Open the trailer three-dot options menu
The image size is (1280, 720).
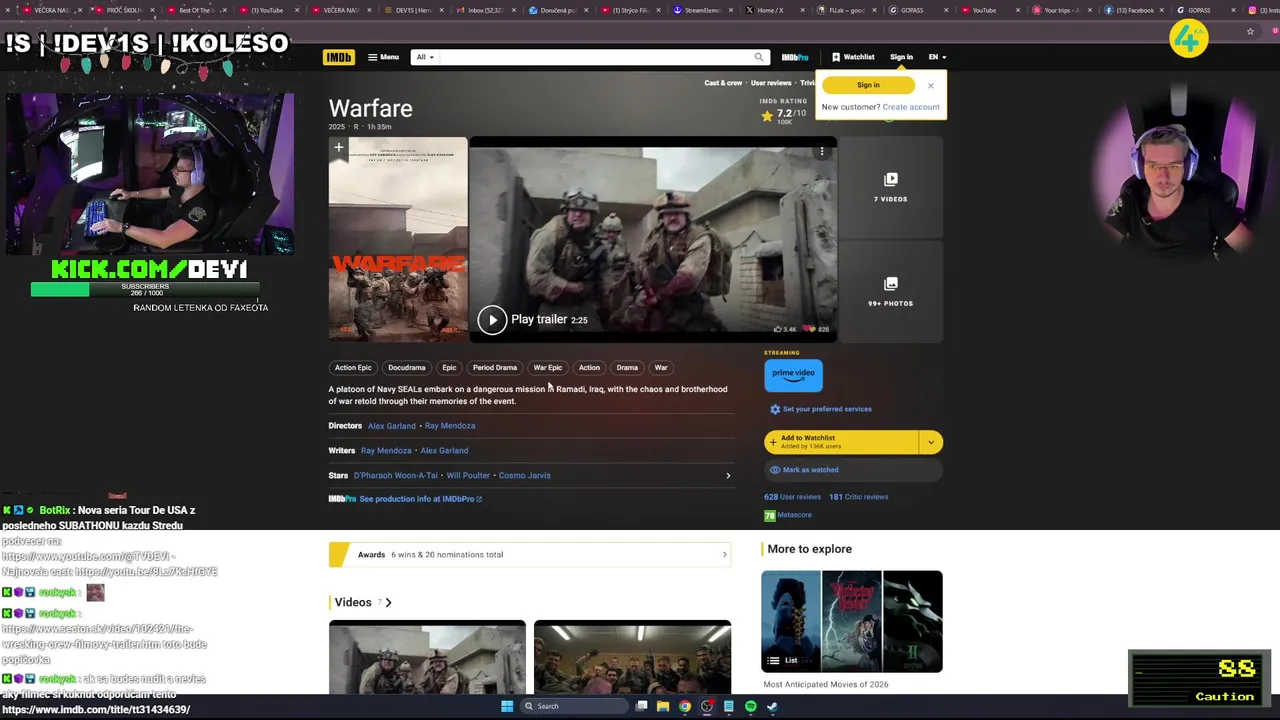click(x=822, y=152)
